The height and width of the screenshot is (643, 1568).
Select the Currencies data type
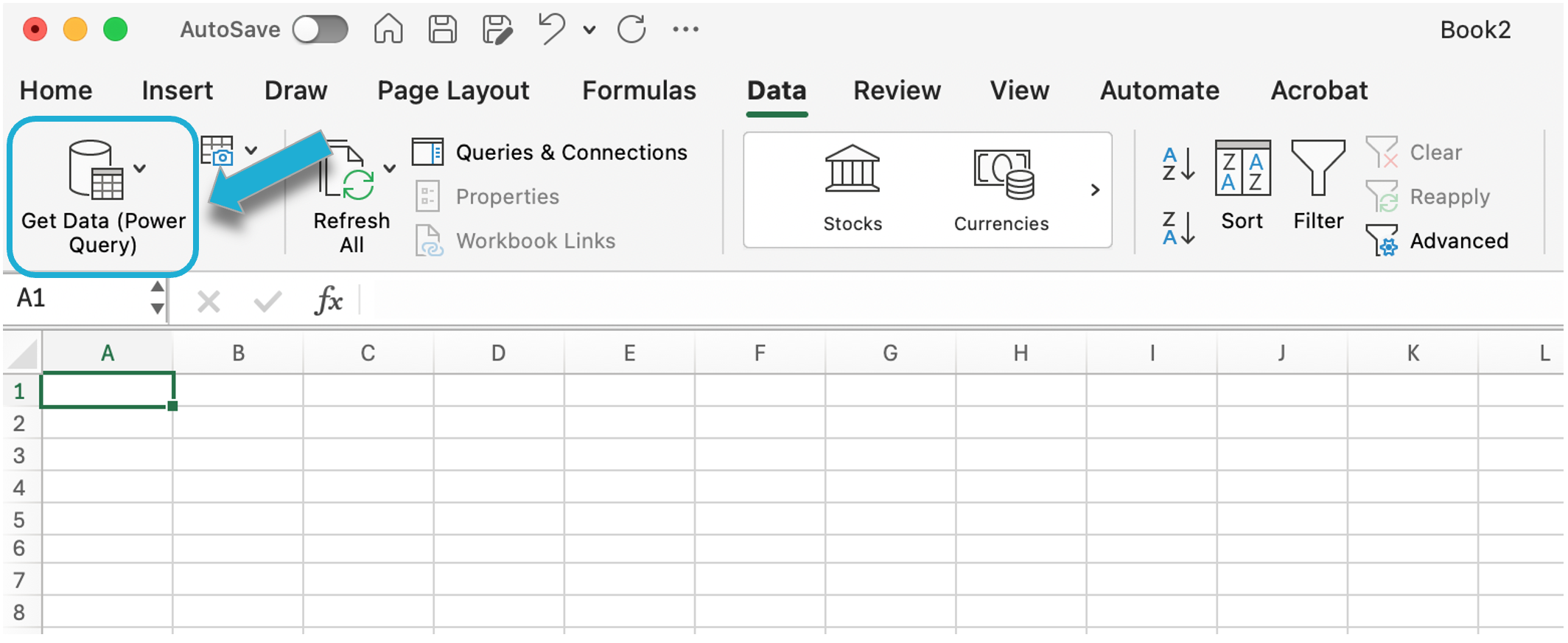pyautogui.click(x=1001, y=189)
